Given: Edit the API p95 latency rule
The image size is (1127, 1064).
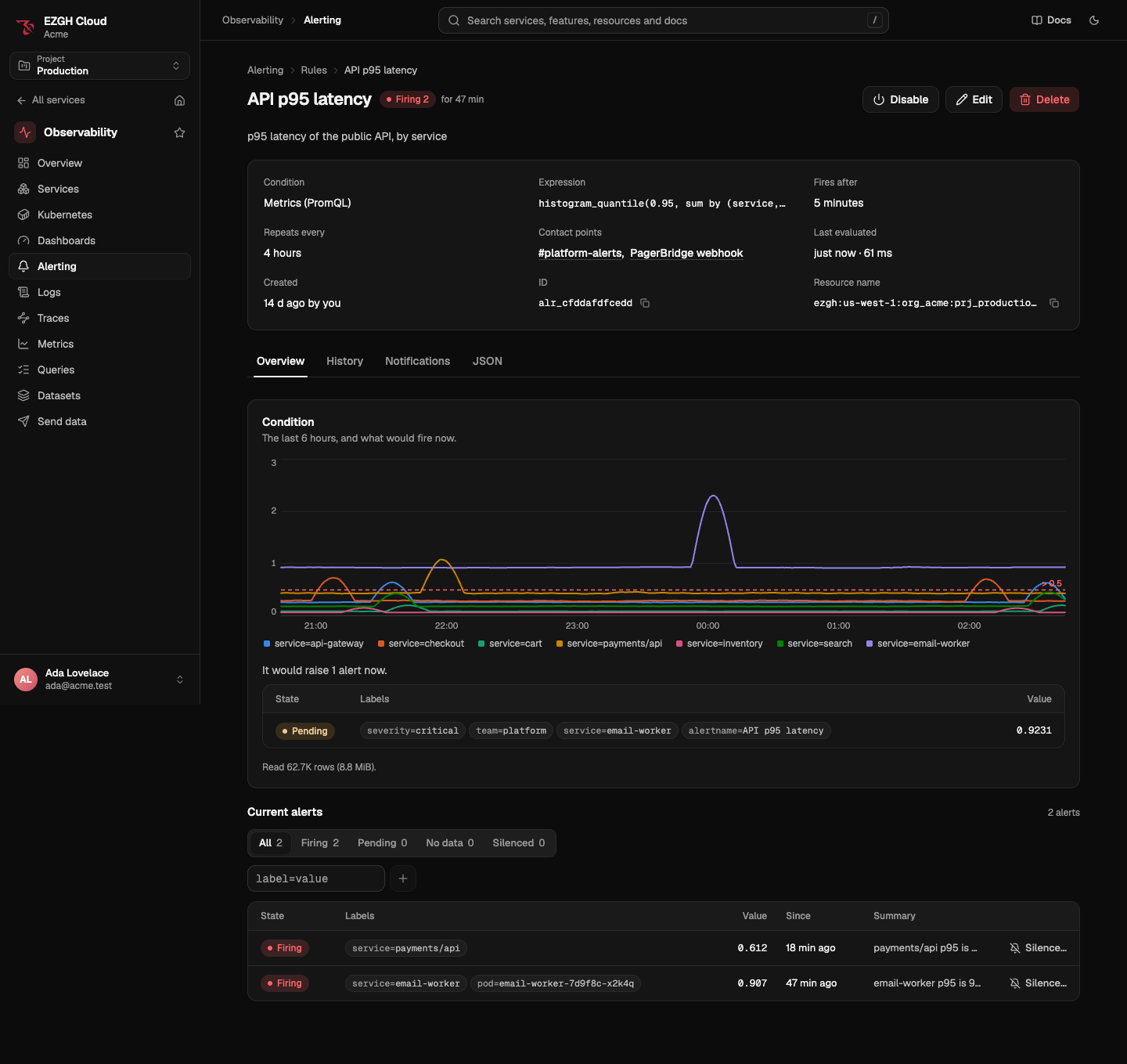Looking at the screenshot, I should pos(974,99).
